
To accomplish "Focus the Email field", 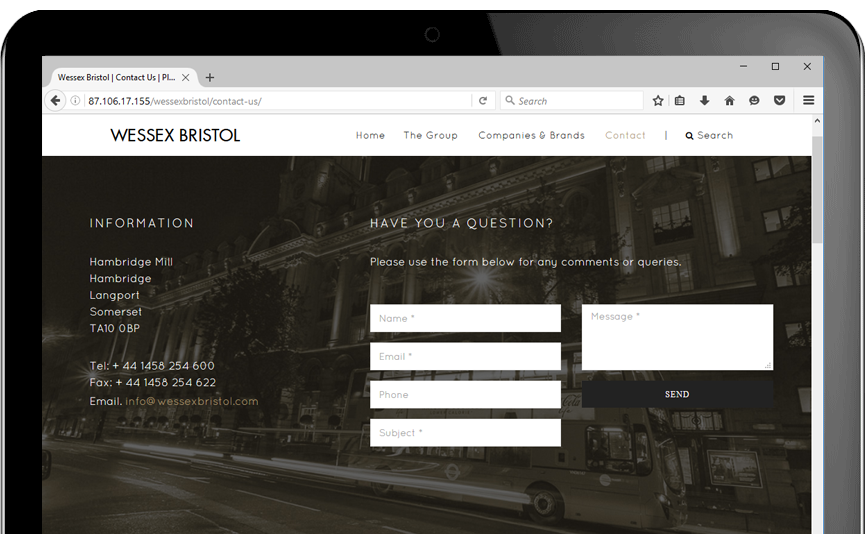I will click(466, 356).
